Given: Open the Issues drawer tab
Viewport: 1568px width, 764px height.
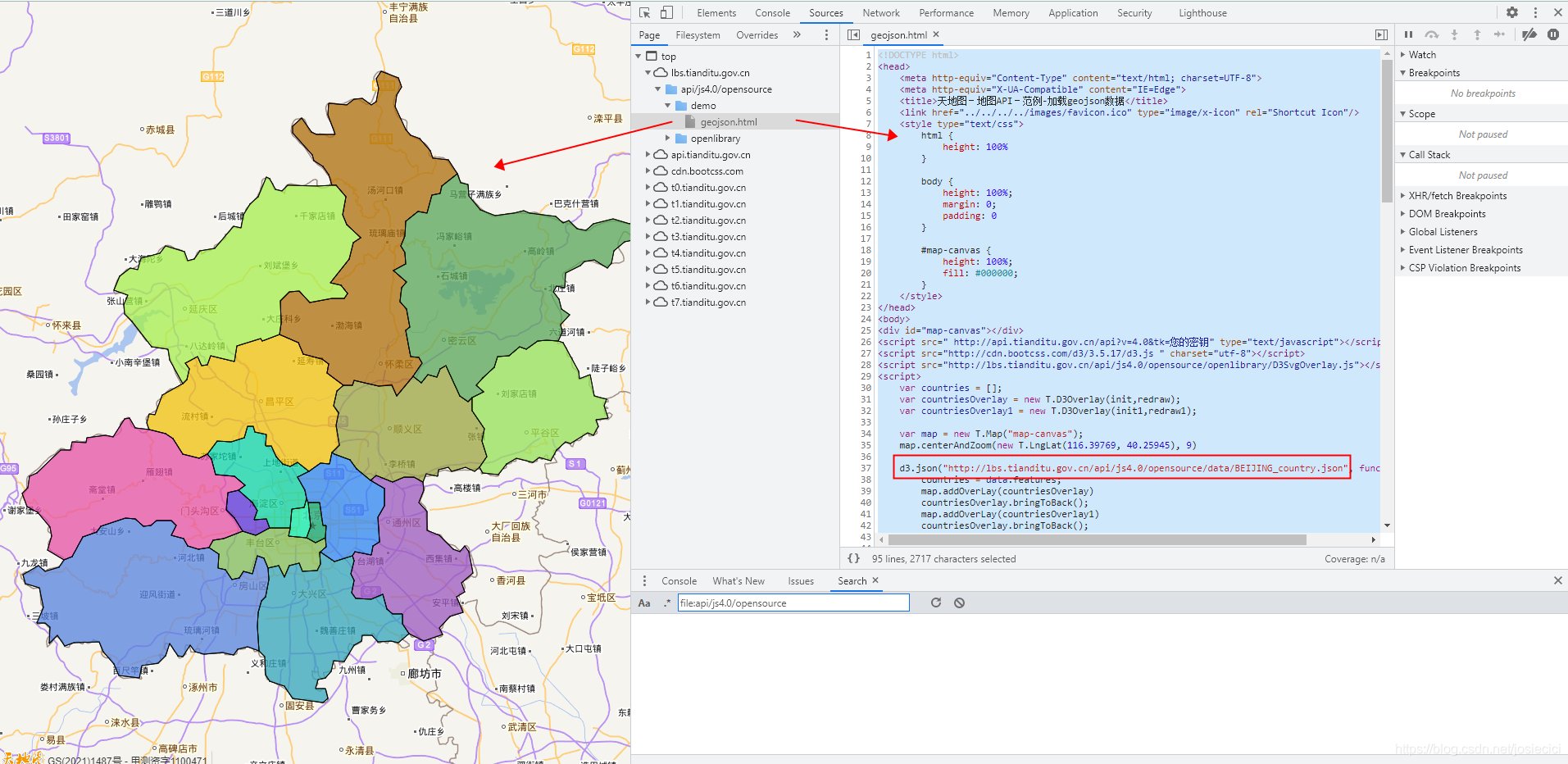Looking at the screenshot, I should pos(801,581).
